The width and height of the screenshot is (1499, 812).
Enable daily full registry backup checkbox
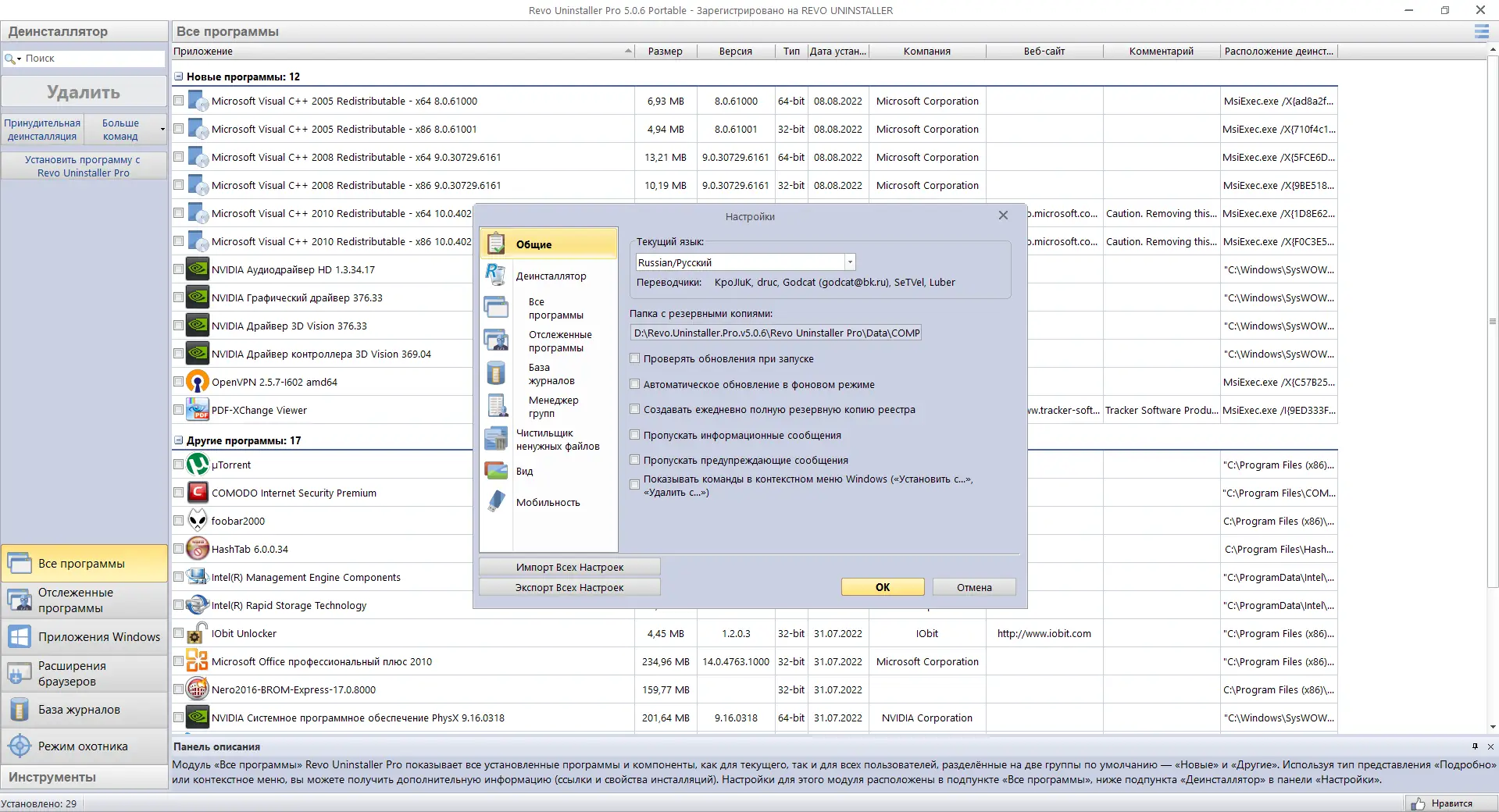[x=635, y=409]
